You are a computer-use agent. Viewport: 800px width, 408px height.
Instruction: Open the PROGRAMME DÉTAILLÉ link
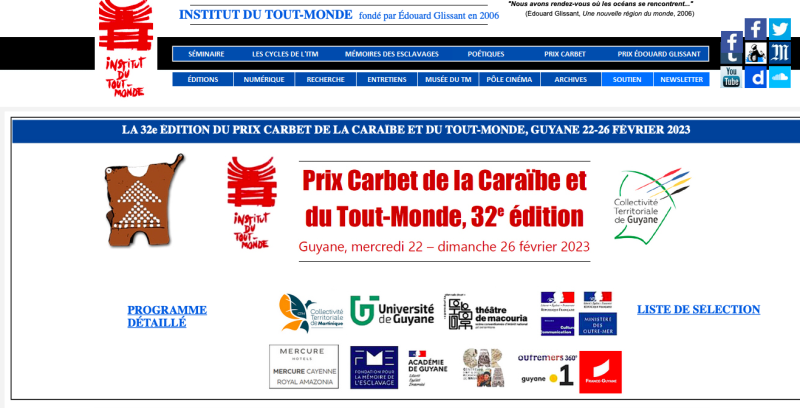(x=167, y=316)
